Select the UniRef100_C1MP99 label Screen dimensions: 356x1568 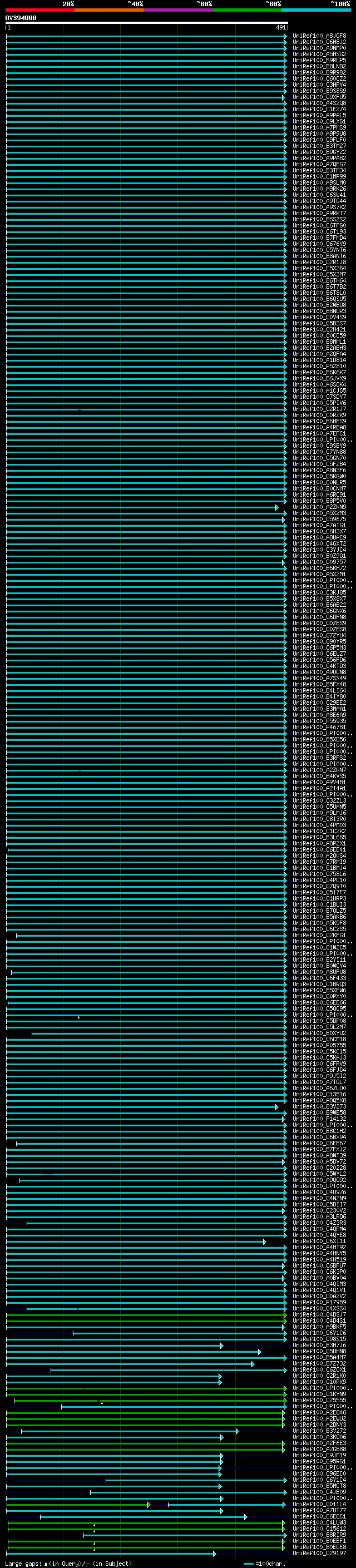[319, 176]
